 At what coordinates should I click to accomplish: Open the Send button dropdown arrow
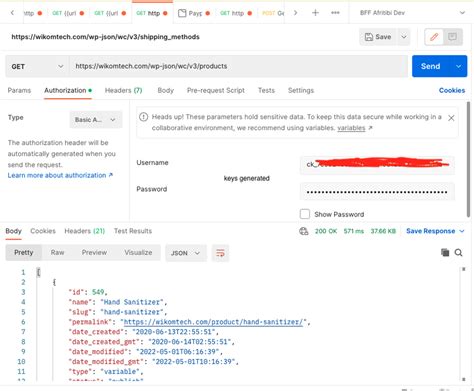click(459, 66)
